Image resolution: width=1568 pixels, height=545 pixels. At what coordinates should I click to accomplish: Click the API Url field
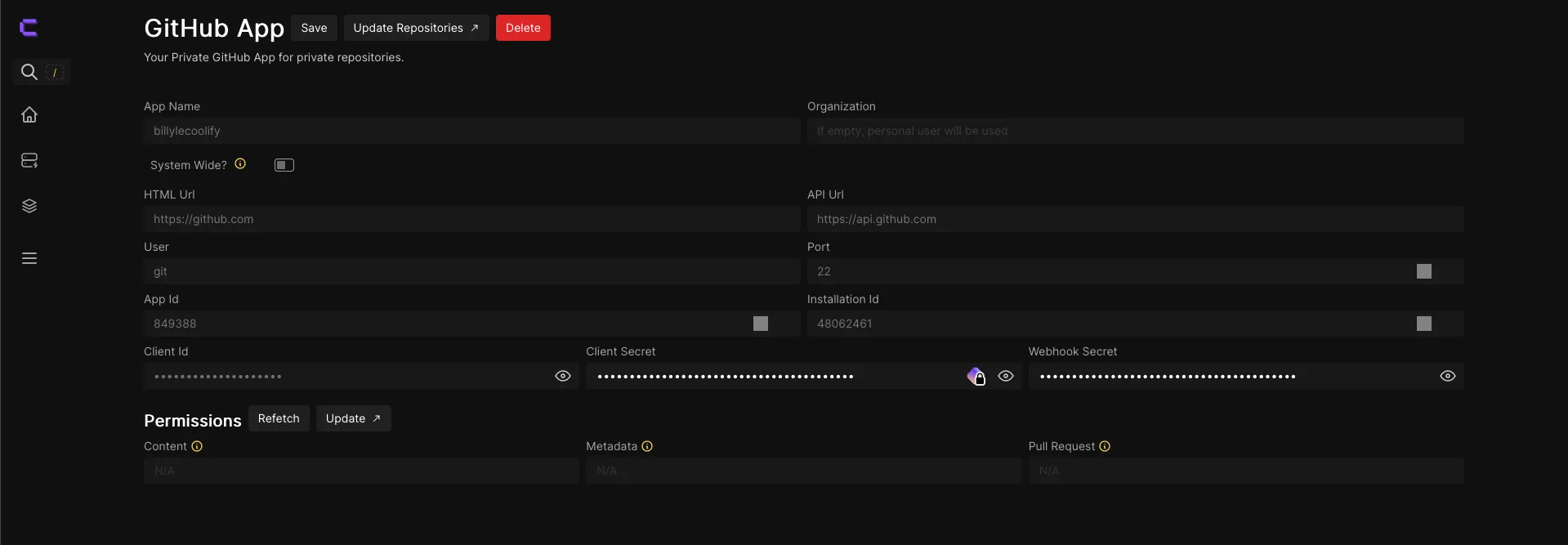coord(1135,219)
